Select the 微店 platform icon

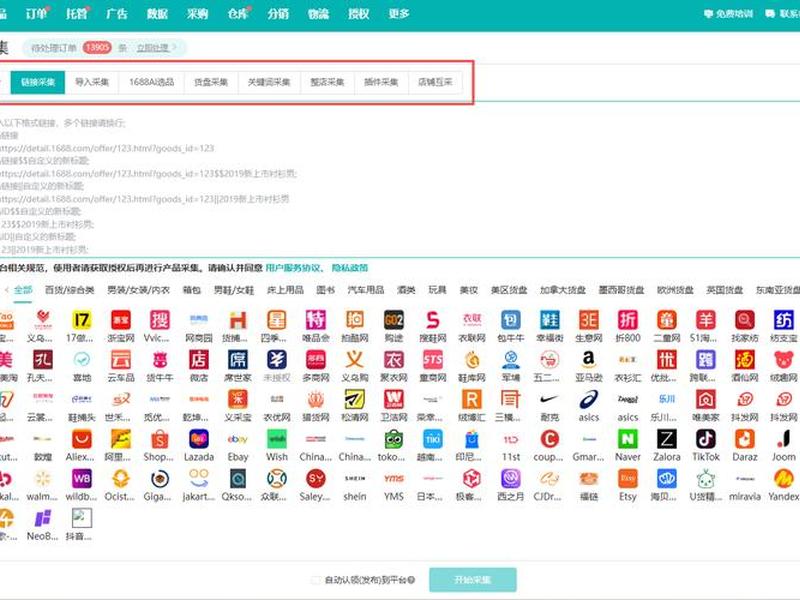pos(198,360)
